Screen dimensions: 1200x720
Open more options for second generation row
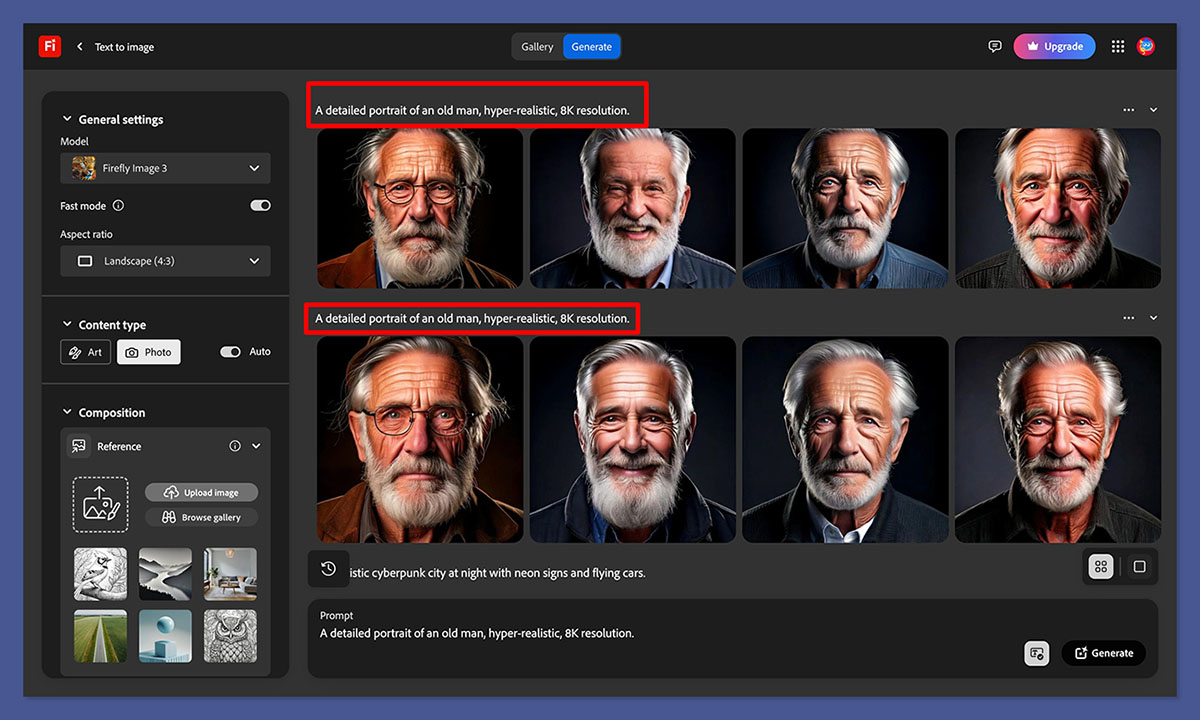(x=1129, y=318)
